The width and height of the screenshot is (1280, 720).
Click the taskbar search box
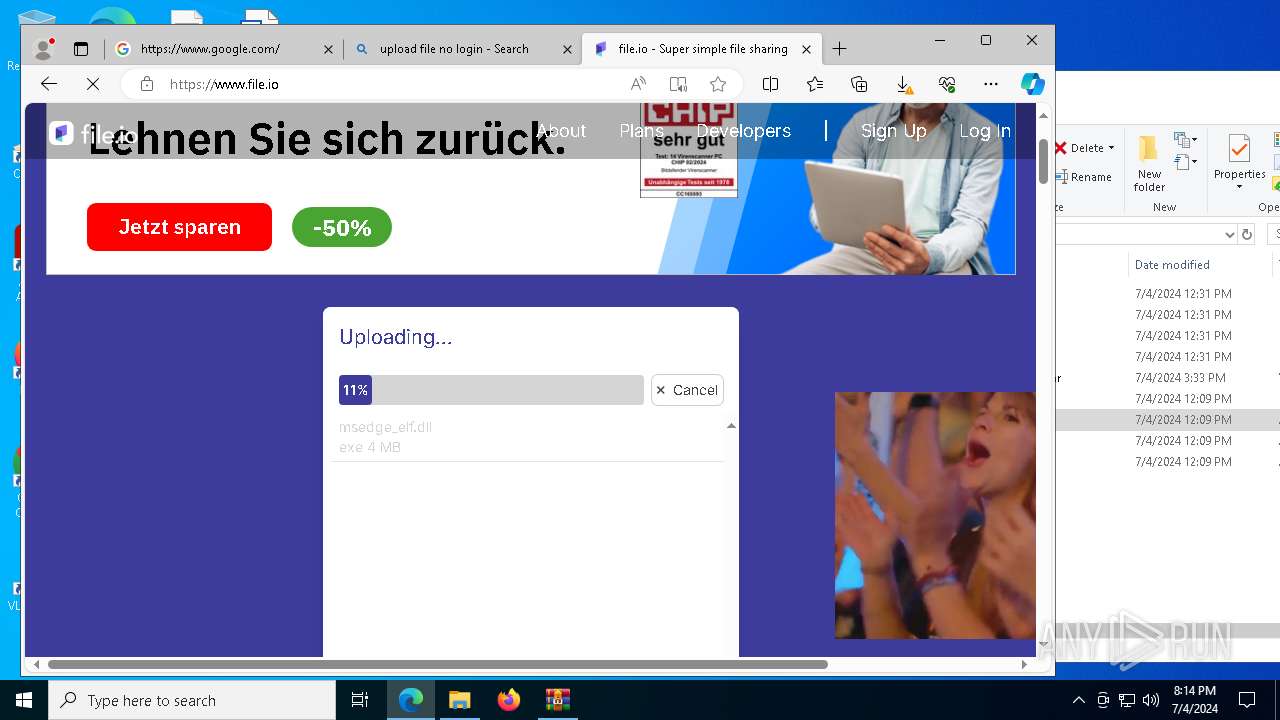[192, 700]
